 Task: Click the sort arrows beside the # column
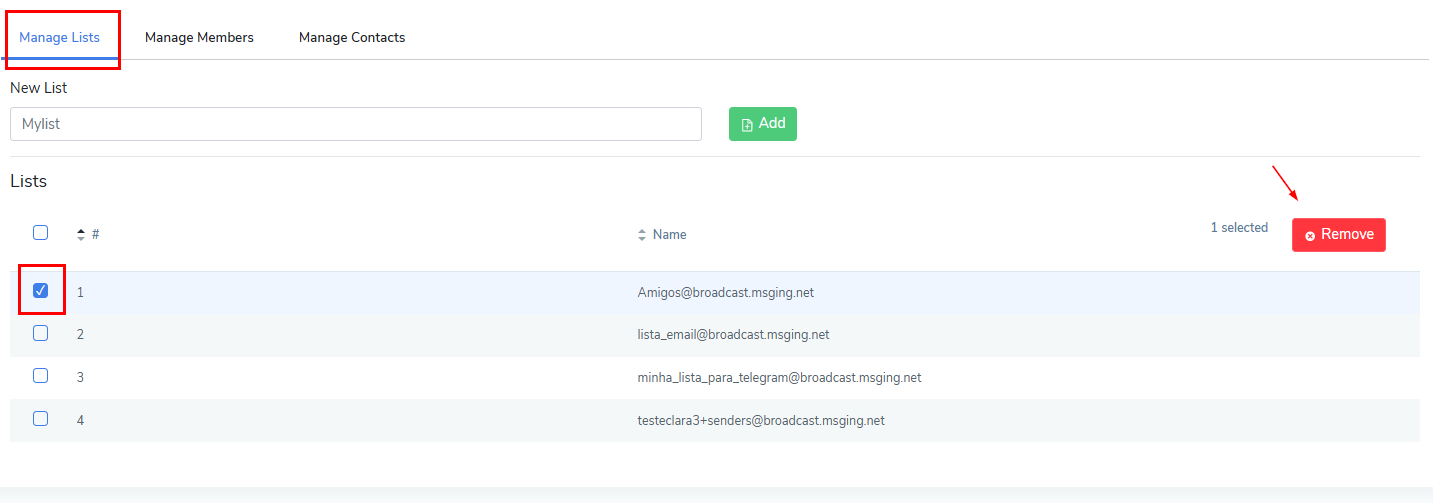81,235
